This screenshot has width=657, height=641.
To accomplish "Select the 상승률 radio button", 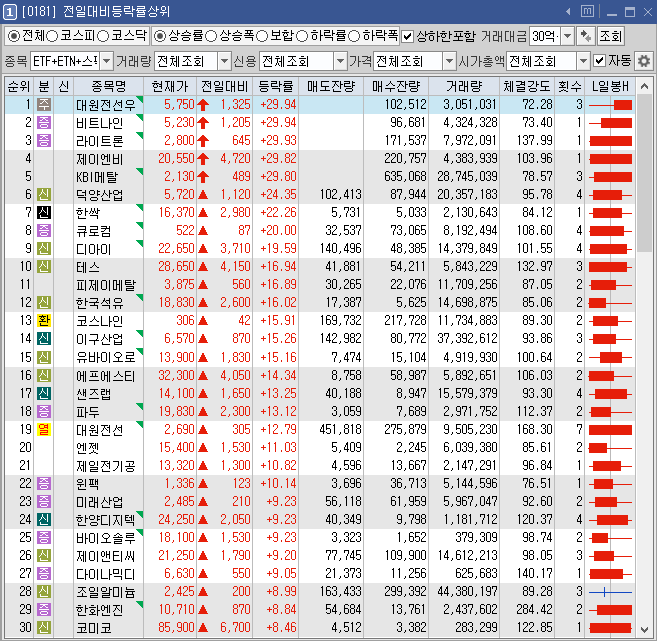I will [160, 36].
